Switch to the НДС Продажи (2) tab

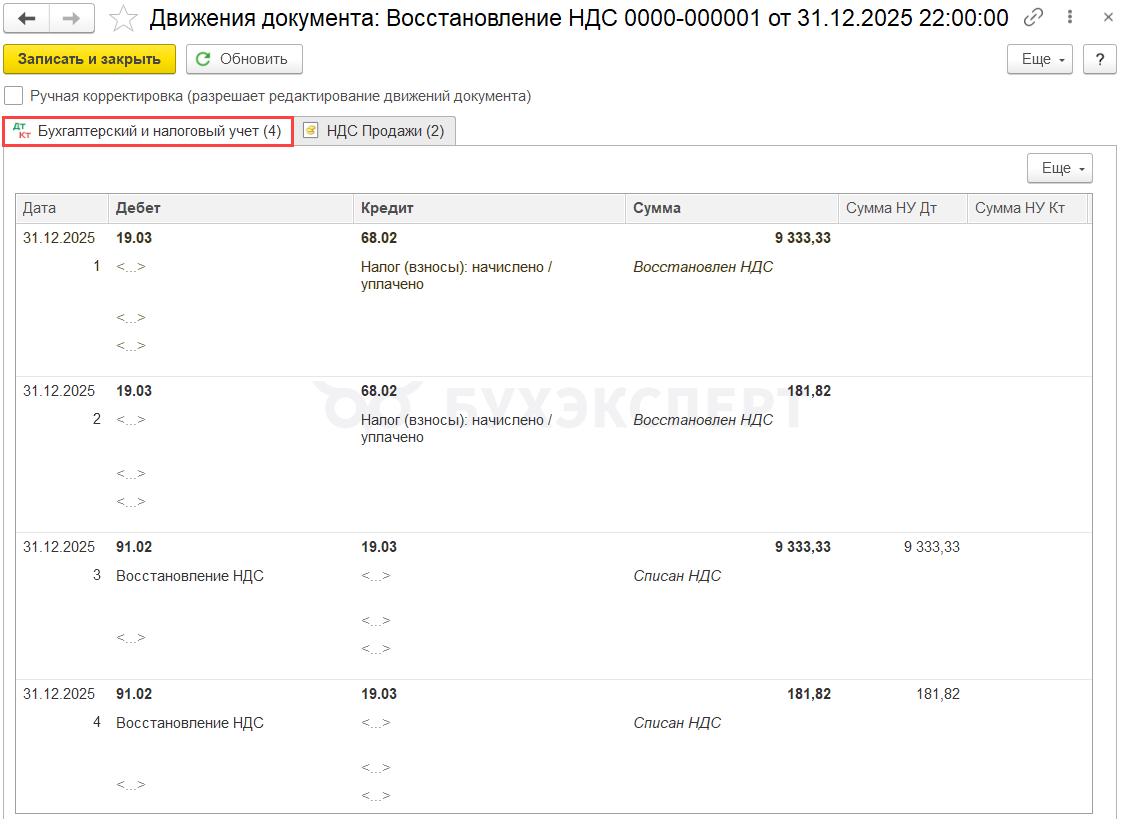(376, 132)
